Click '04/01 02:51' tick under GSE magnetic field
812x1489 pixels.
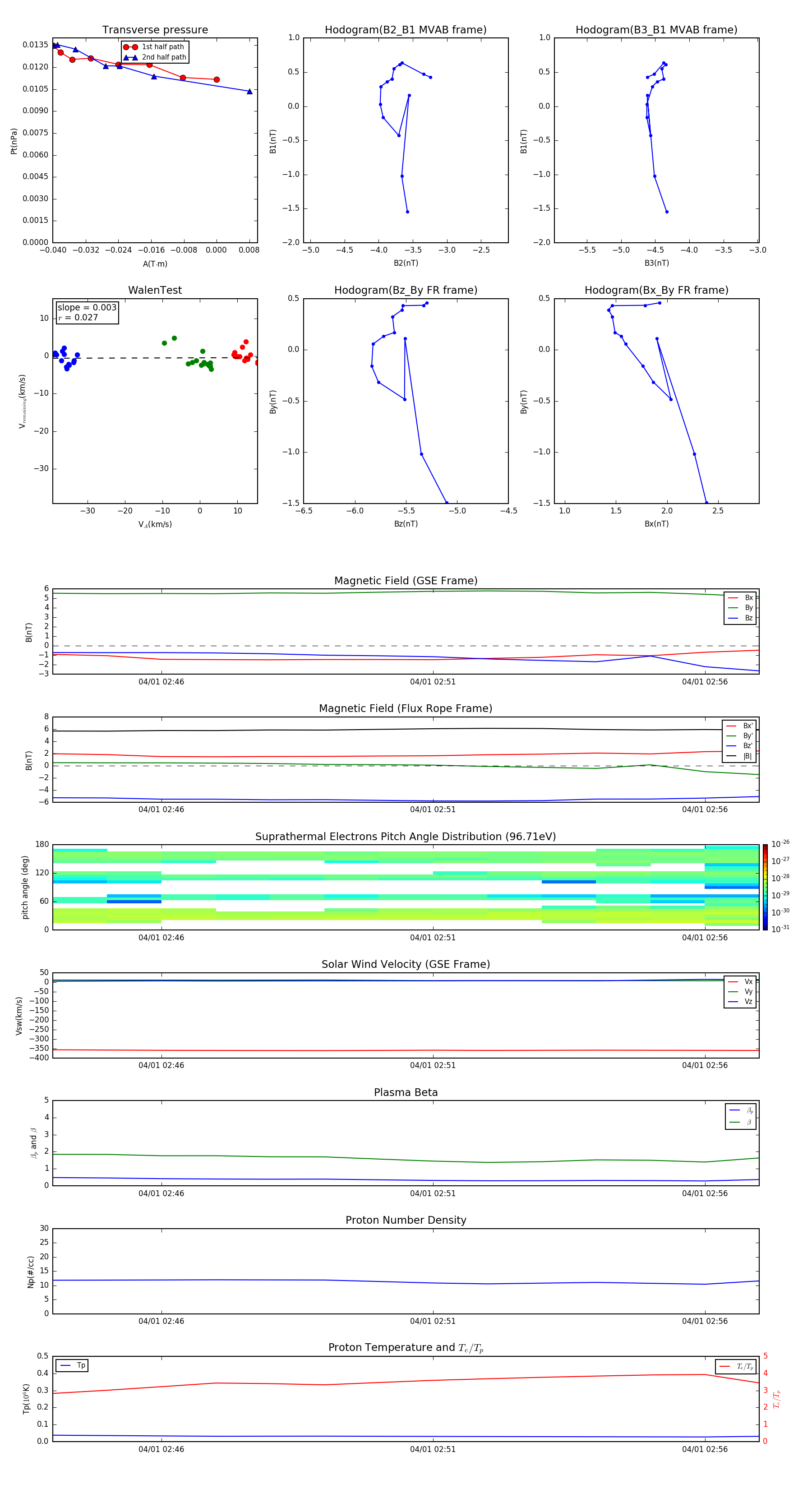click(x=433, y=682)
